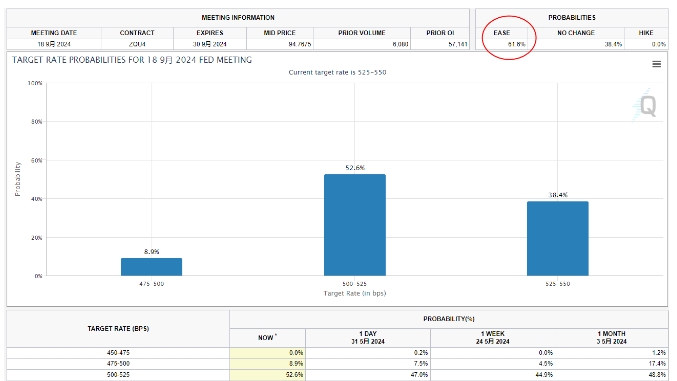Click the CONTRACT column header

pos(137,33)
